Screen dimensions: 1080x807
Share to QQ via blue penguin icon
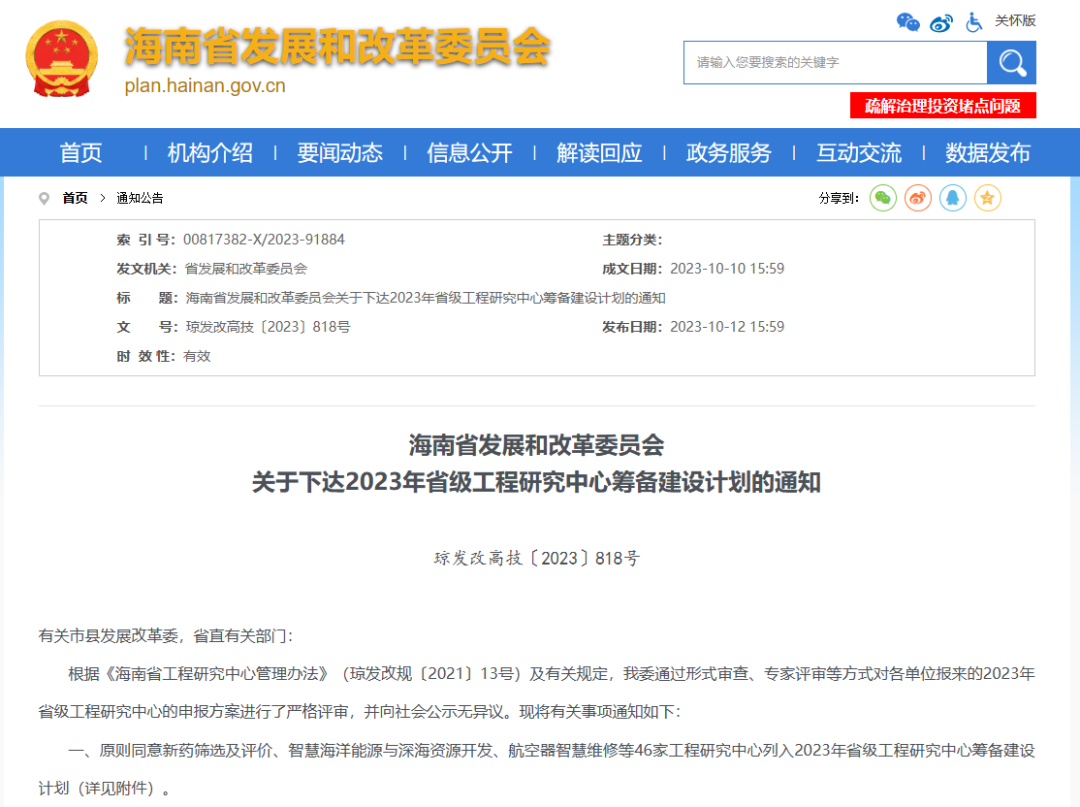coord(953,198)
